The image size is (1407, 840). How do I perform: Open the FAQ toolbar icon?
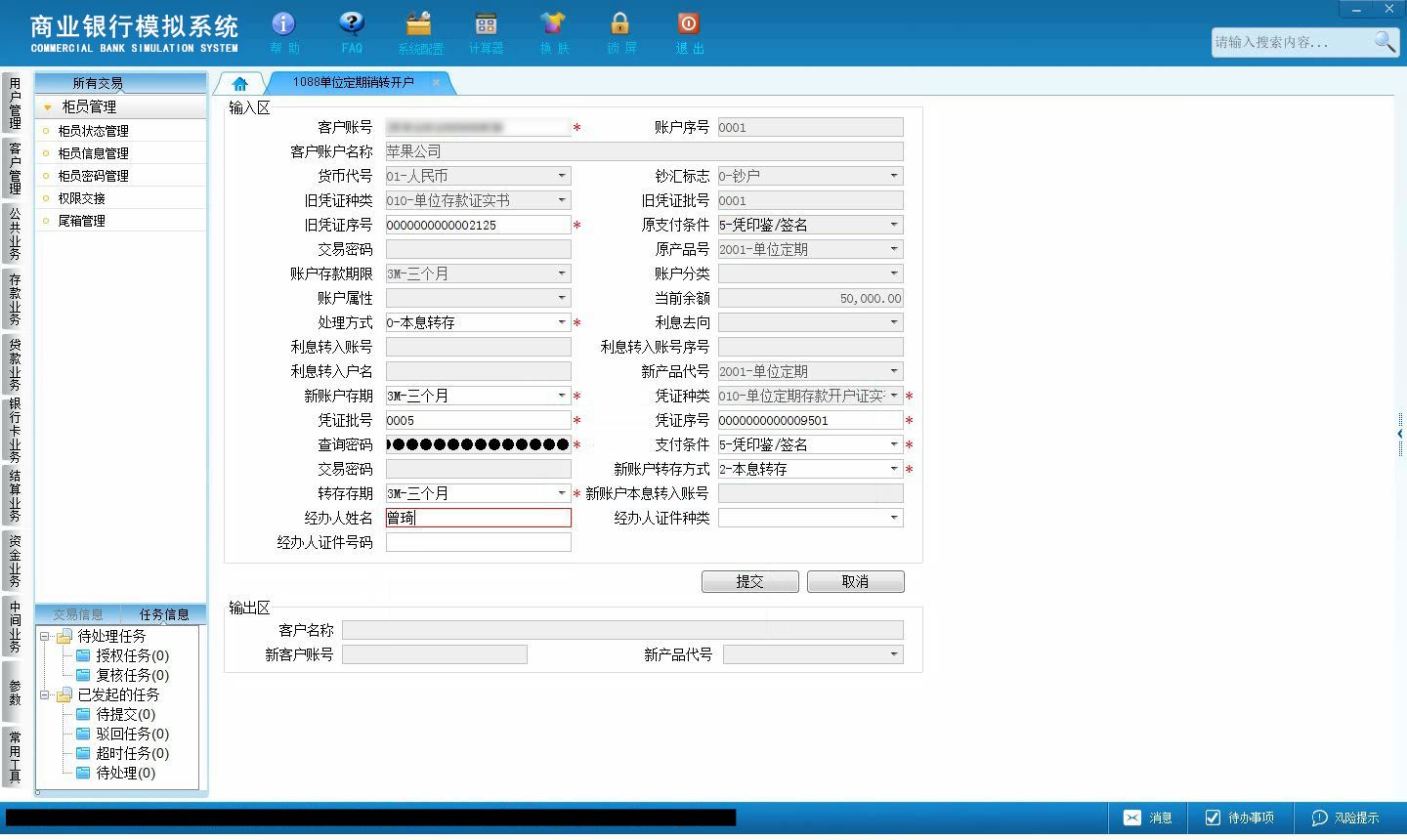[351, 31]
